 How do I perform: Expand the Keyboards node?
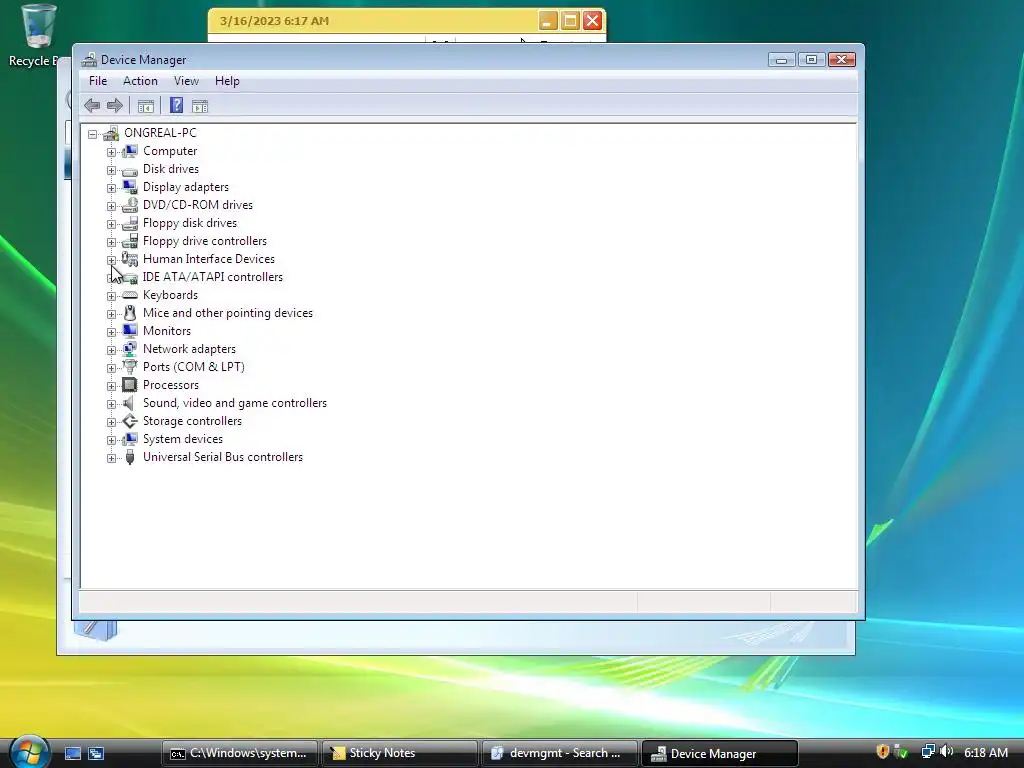coord(111,296)
